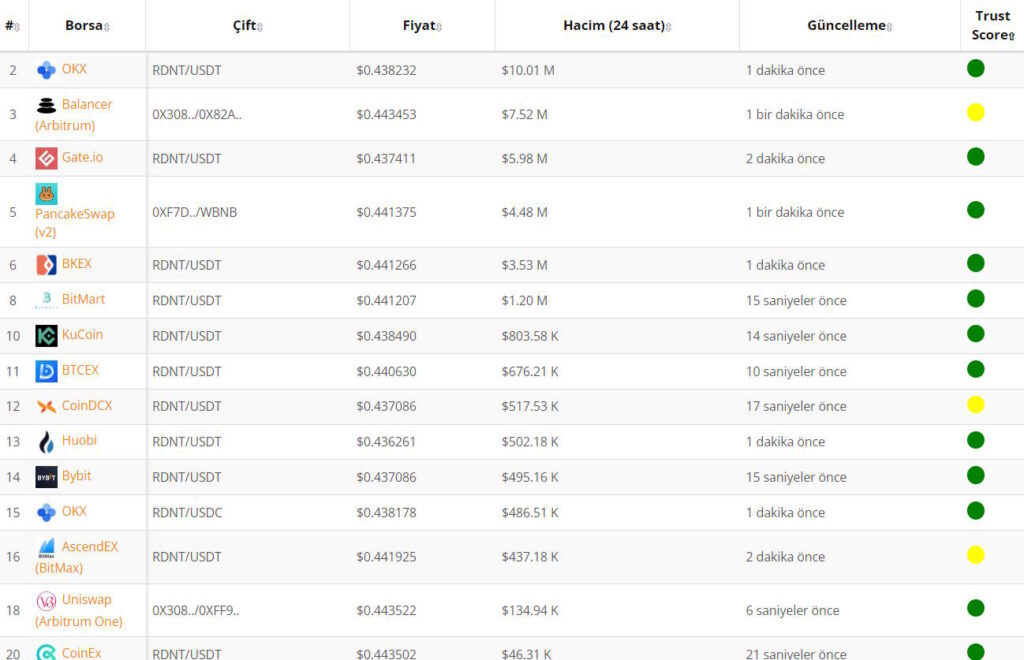Click the Balancer exchange logo

[x=46, y=105]
